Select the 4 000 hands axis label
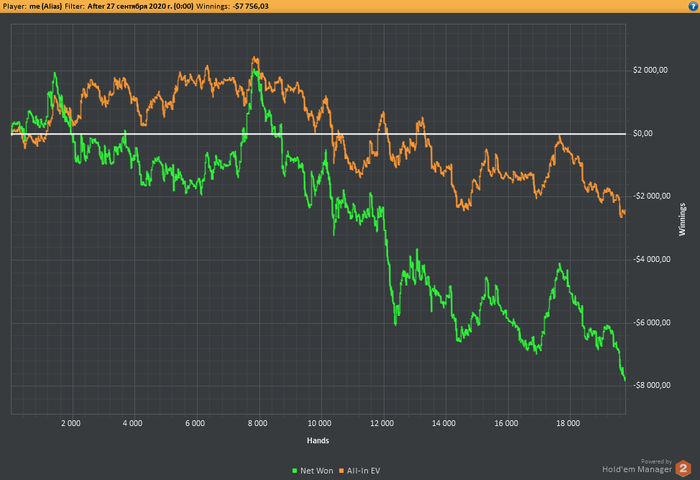700x480 pixels. 133,423
